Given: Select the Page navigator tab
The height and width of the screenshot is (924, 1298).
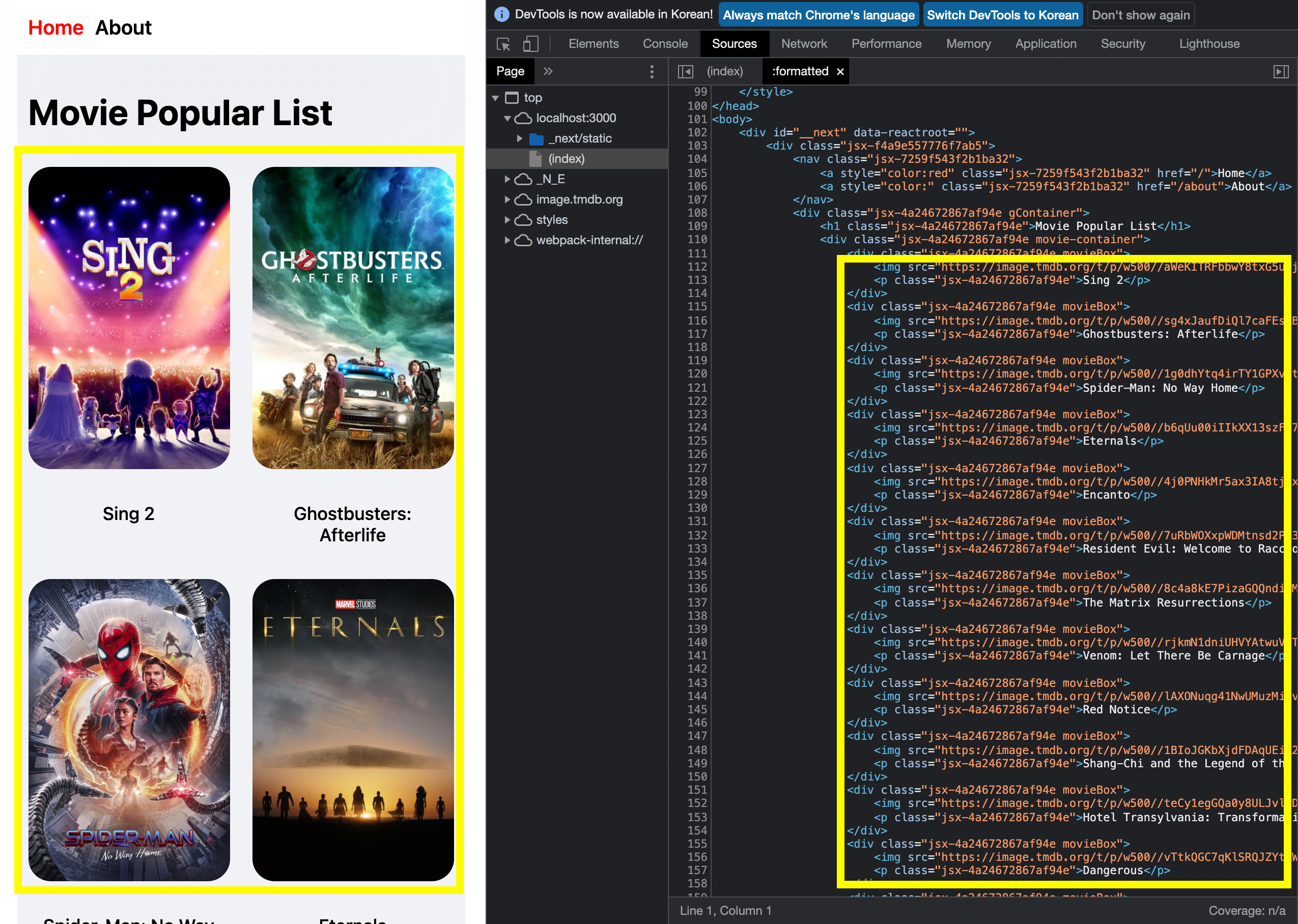Looking at the screenshot, I should (x=510, y=72).
